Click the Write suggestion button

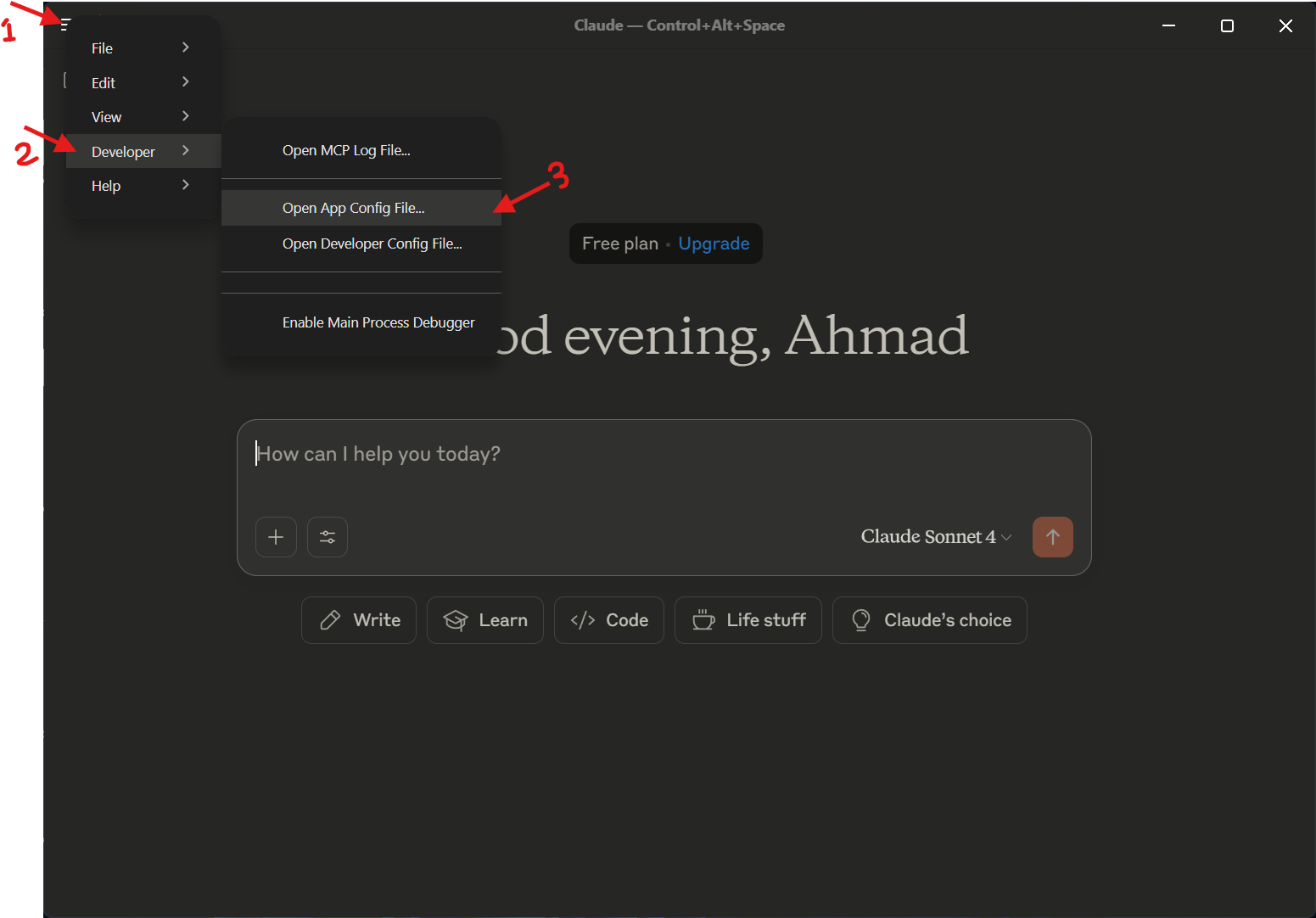click(359, 620)
